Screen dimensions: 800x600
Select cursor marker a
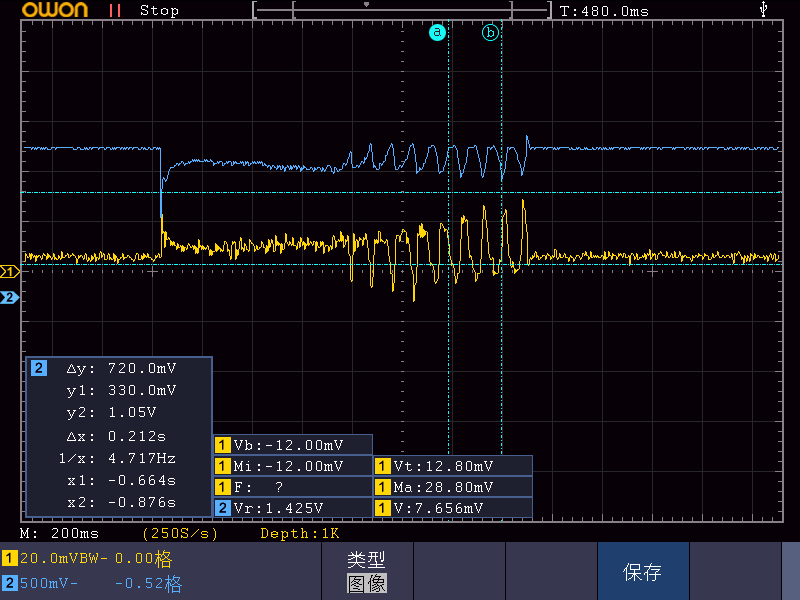pyautogui.click(x=437, y=32)
